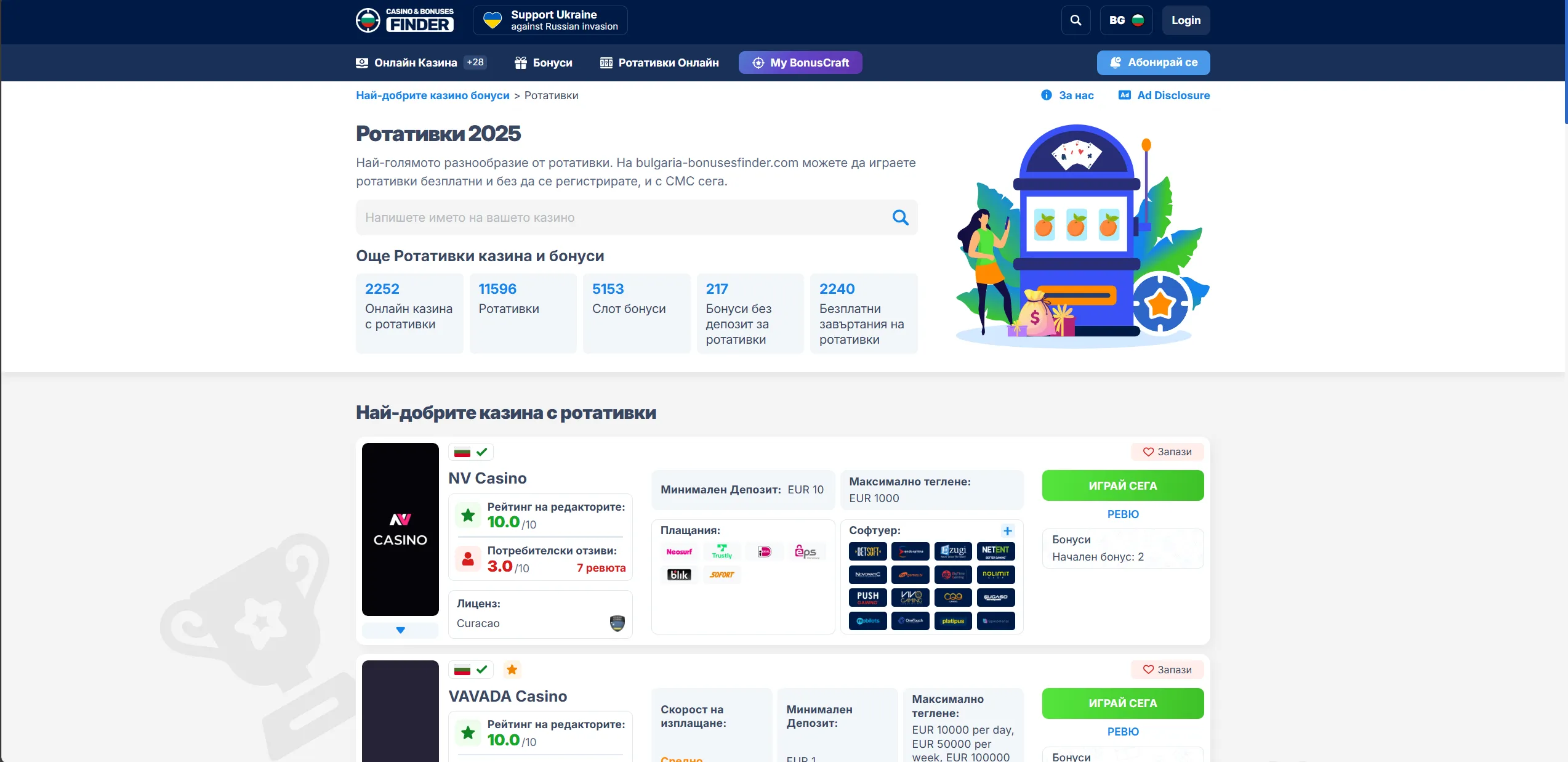The image size is (1568, 762).
Task: Click ИГРАЙ СЕГА for NV Casino
Action: tap(1123, 485)
